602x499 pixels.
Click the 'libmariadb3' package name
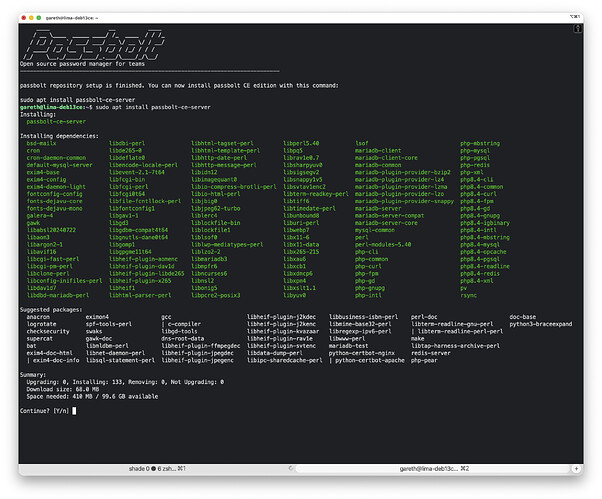209,259
